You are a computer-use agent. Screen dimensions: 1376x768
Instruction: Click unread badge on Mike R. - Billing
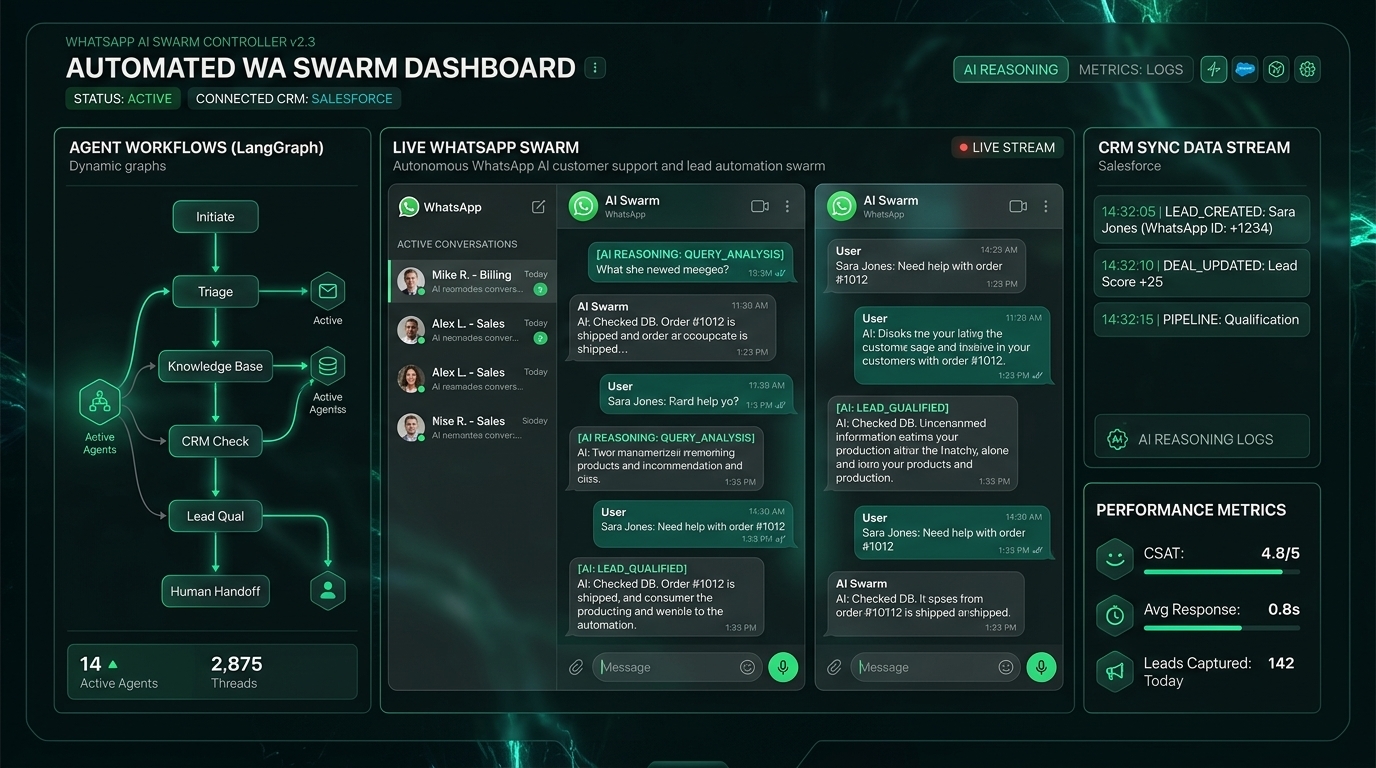540,290
